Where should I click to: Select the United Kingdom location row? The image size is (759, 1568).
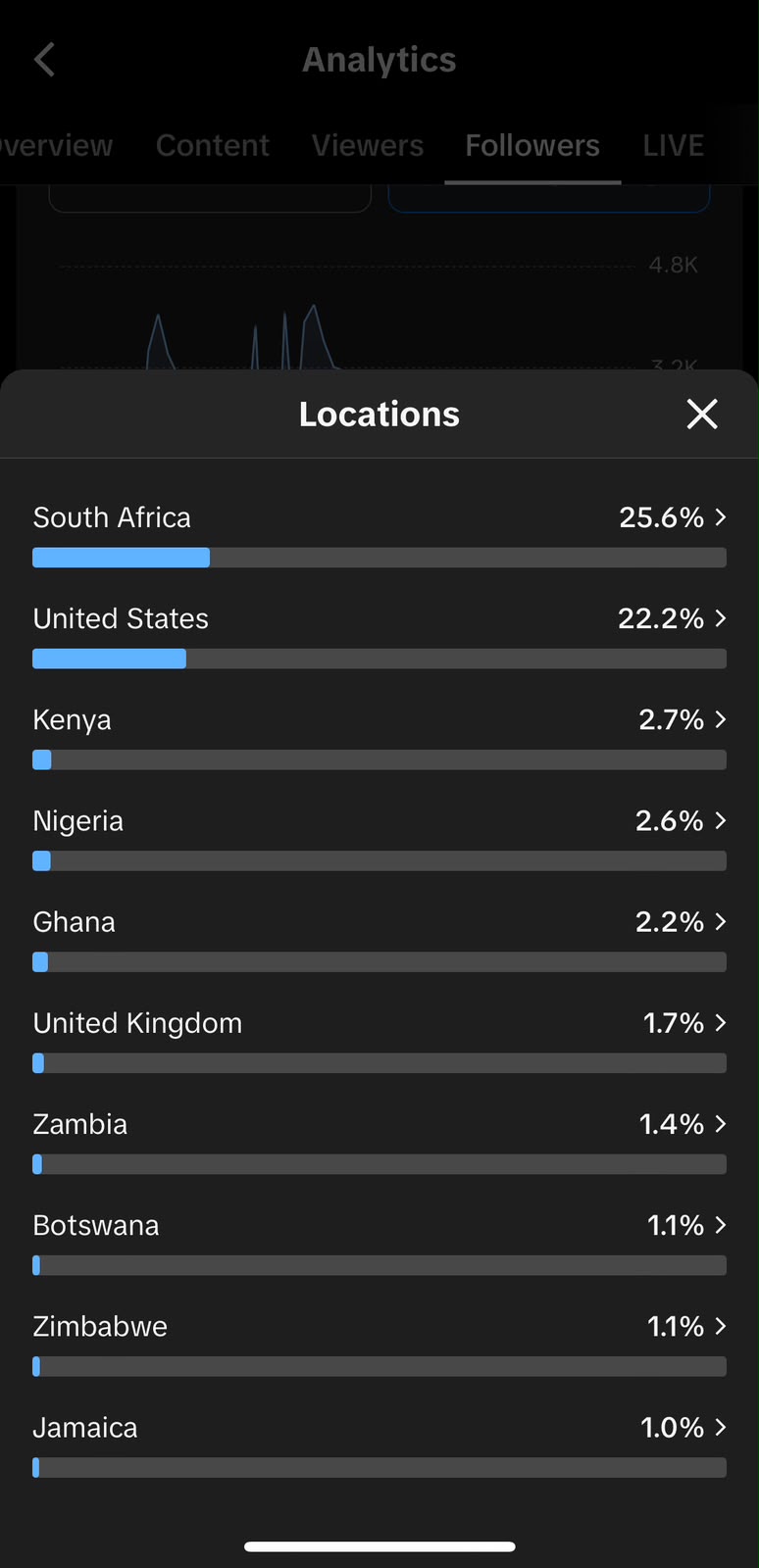click(379, 1041)
